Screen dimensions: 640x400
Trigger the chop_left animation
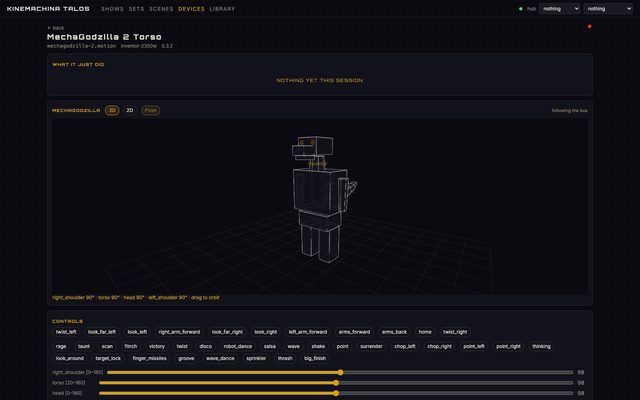click(x=404, y=346)
